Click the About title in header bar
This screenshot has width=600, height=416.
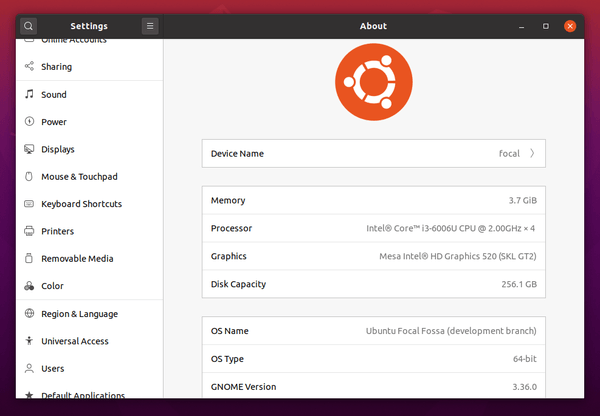pyautogui.click(x=373, y=26)
